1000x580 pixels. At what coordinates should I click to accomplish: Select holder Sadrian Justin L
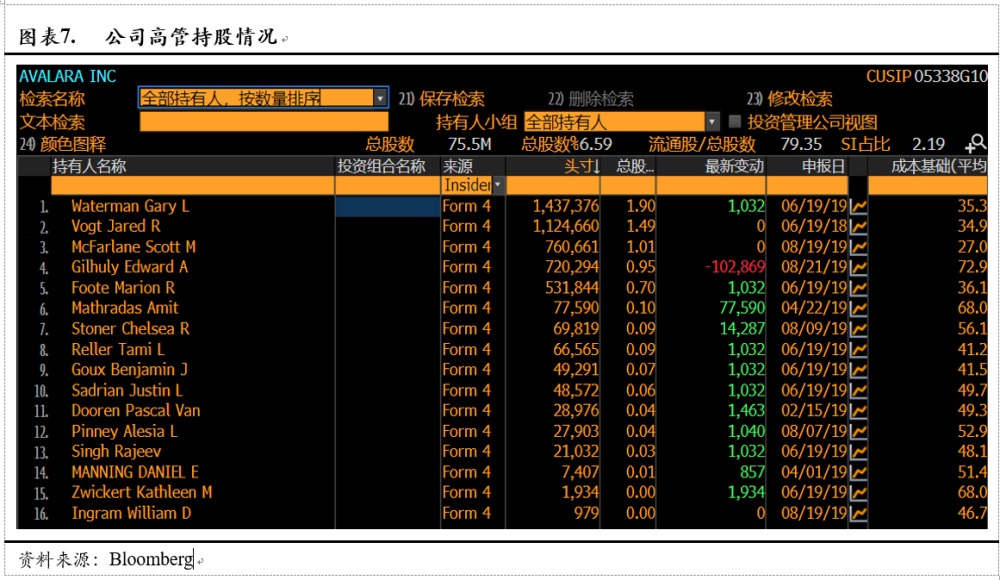[x=127, y=390]
